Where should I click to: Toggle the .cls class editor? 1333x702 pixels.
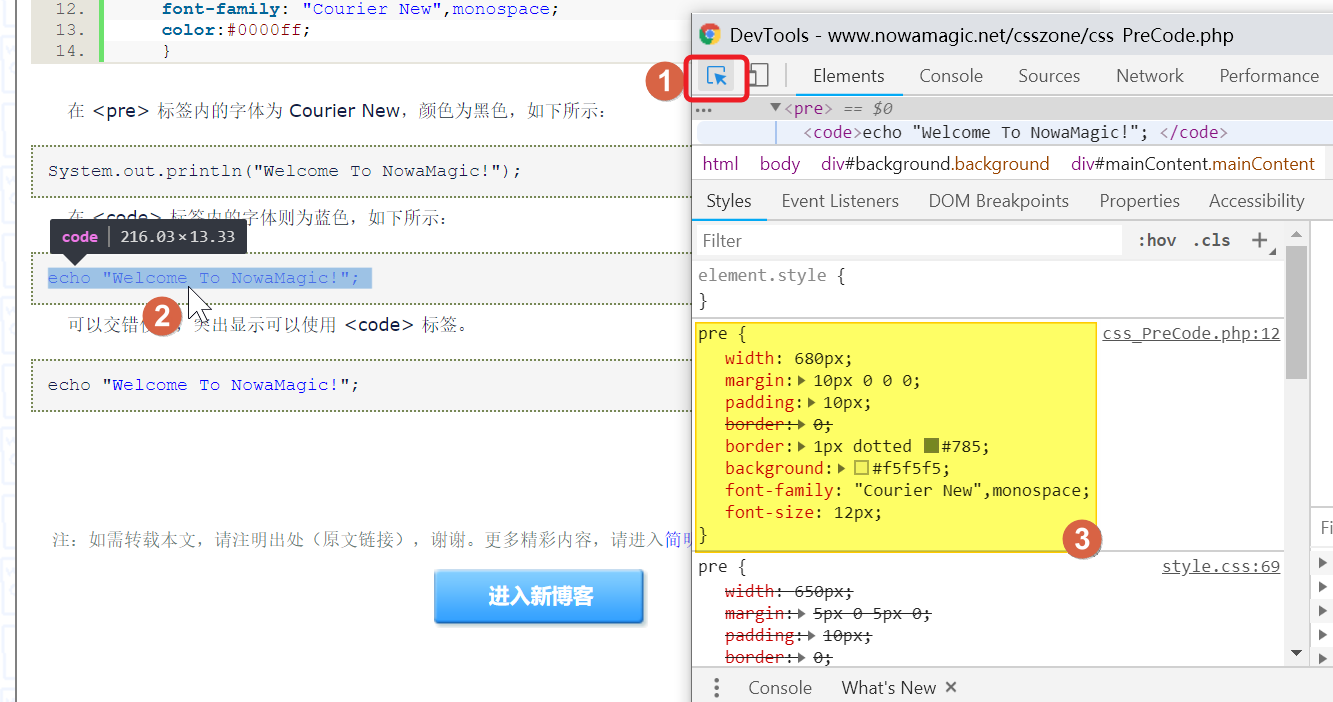(x=1211, y=240)
